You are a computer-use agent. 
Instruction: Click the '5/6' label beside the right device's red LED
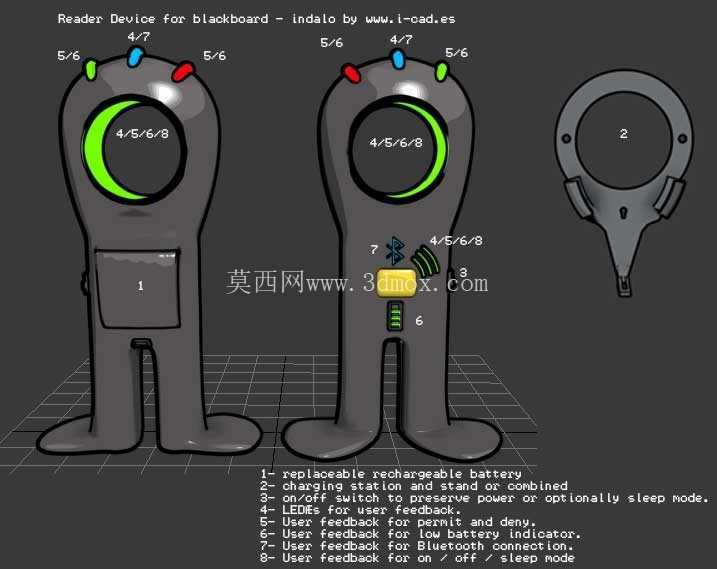pyautogui.click(x=332, y=43)
